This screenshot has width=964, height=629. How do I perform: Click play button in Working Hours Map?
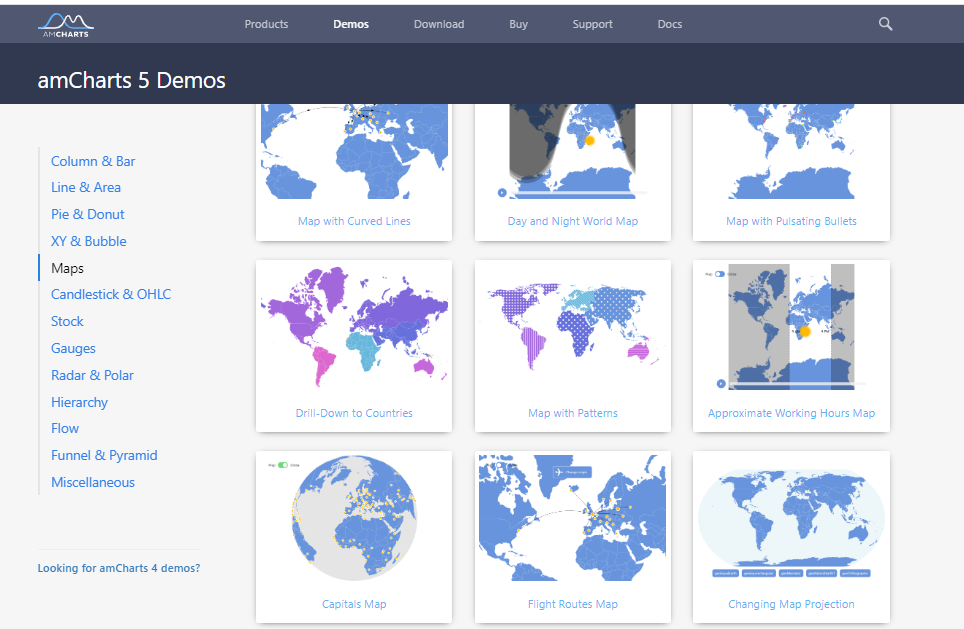[721, 384]
